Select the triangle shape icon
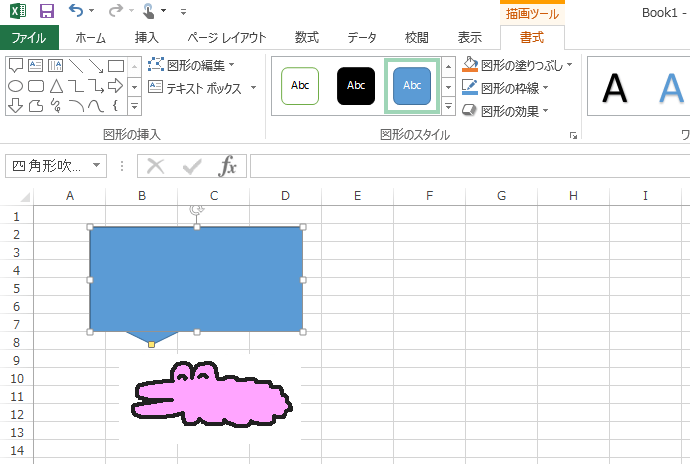The width and height of the screenshot is (690, 464). 56,86
